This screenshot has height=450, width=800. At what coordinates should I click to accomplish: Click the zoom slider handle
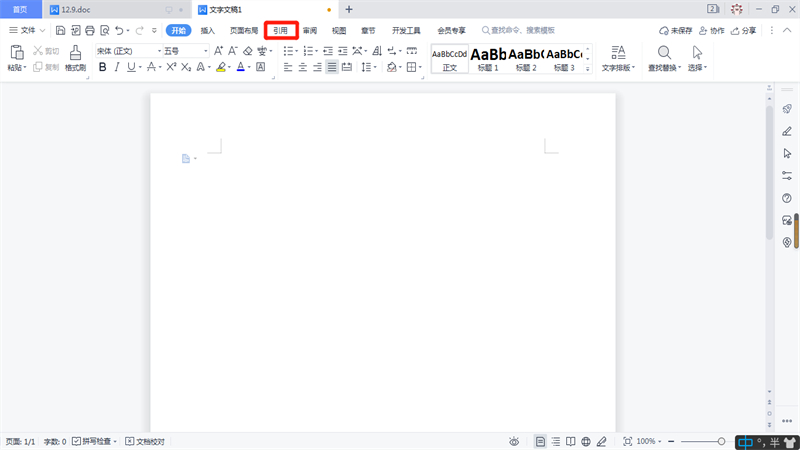coord(721,441)
